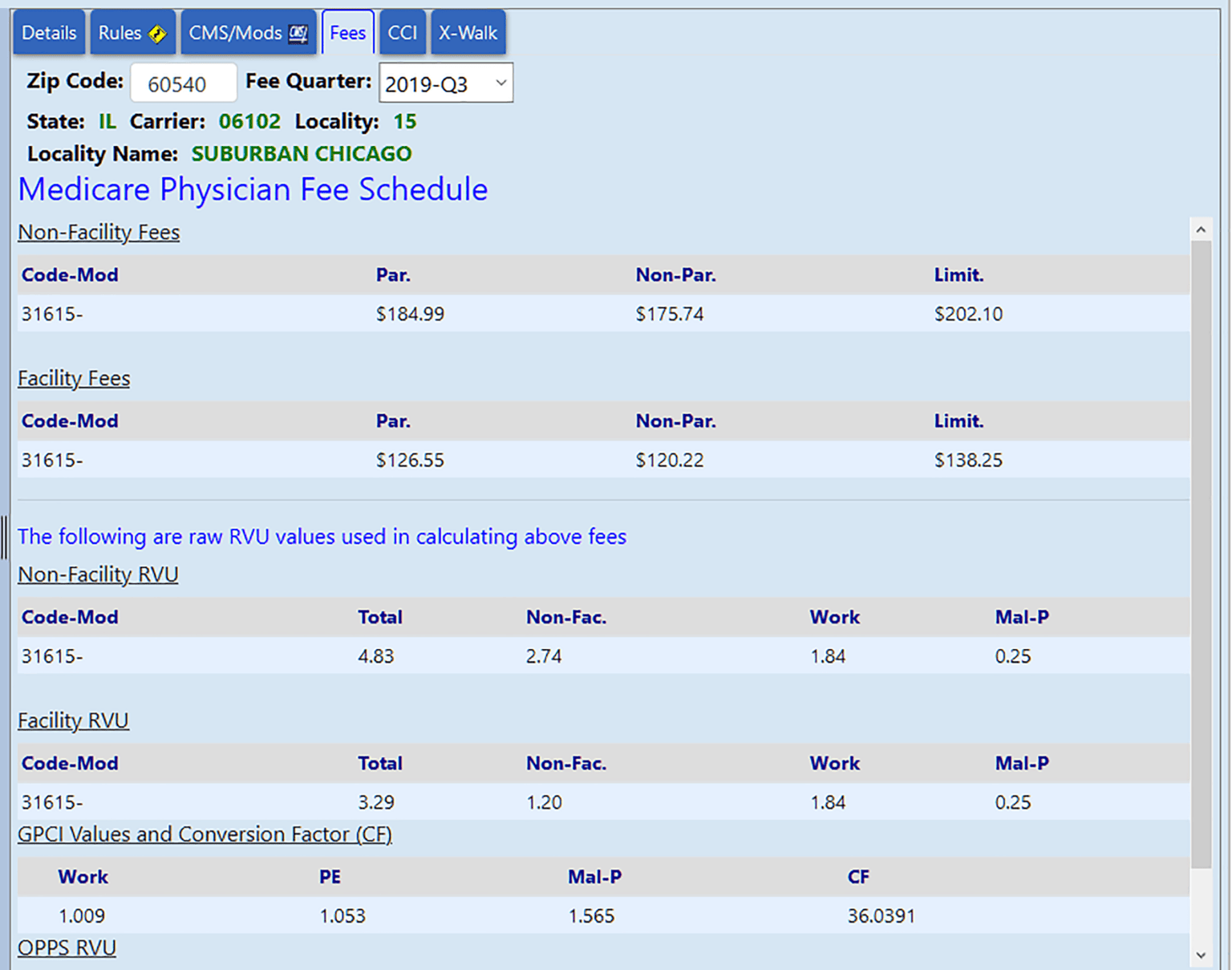The image size is (1232, 970).
Task: Click the OPPS RVU link
Action: click(67, 948)
